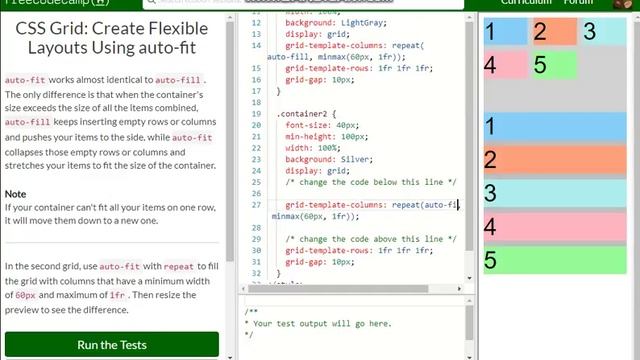Click the code editor's scroll-down arrow
The height and width of the screenshot is (360, 640).
coord(469,278)
